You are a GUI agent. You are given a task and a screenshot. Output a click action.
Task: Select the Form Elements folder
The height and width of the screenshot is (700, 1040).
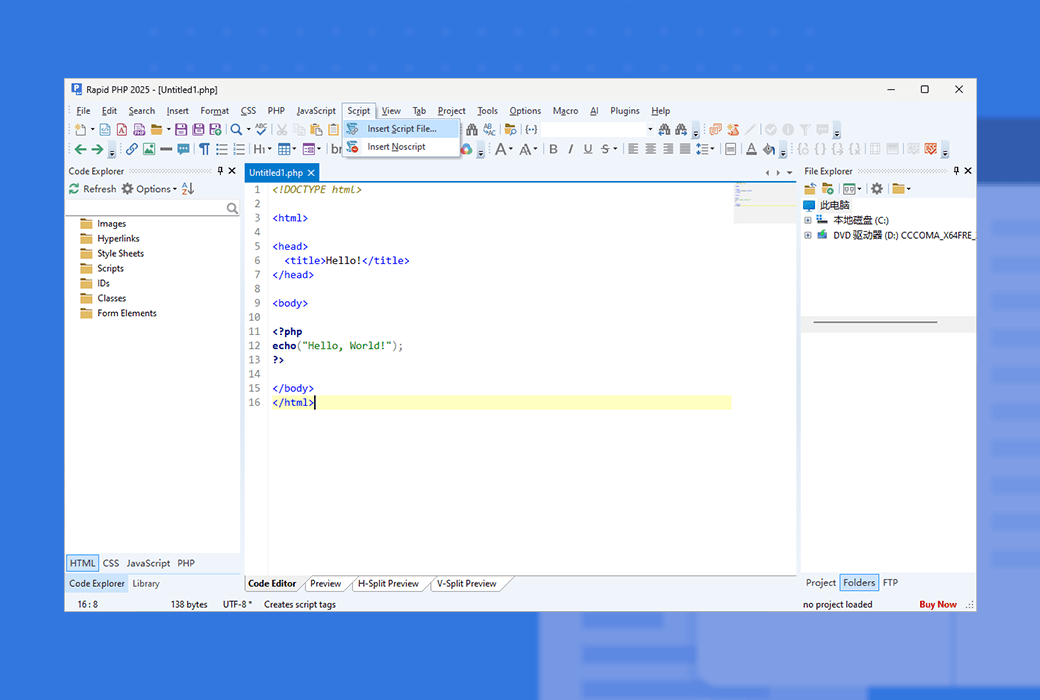tap(119, 313)
